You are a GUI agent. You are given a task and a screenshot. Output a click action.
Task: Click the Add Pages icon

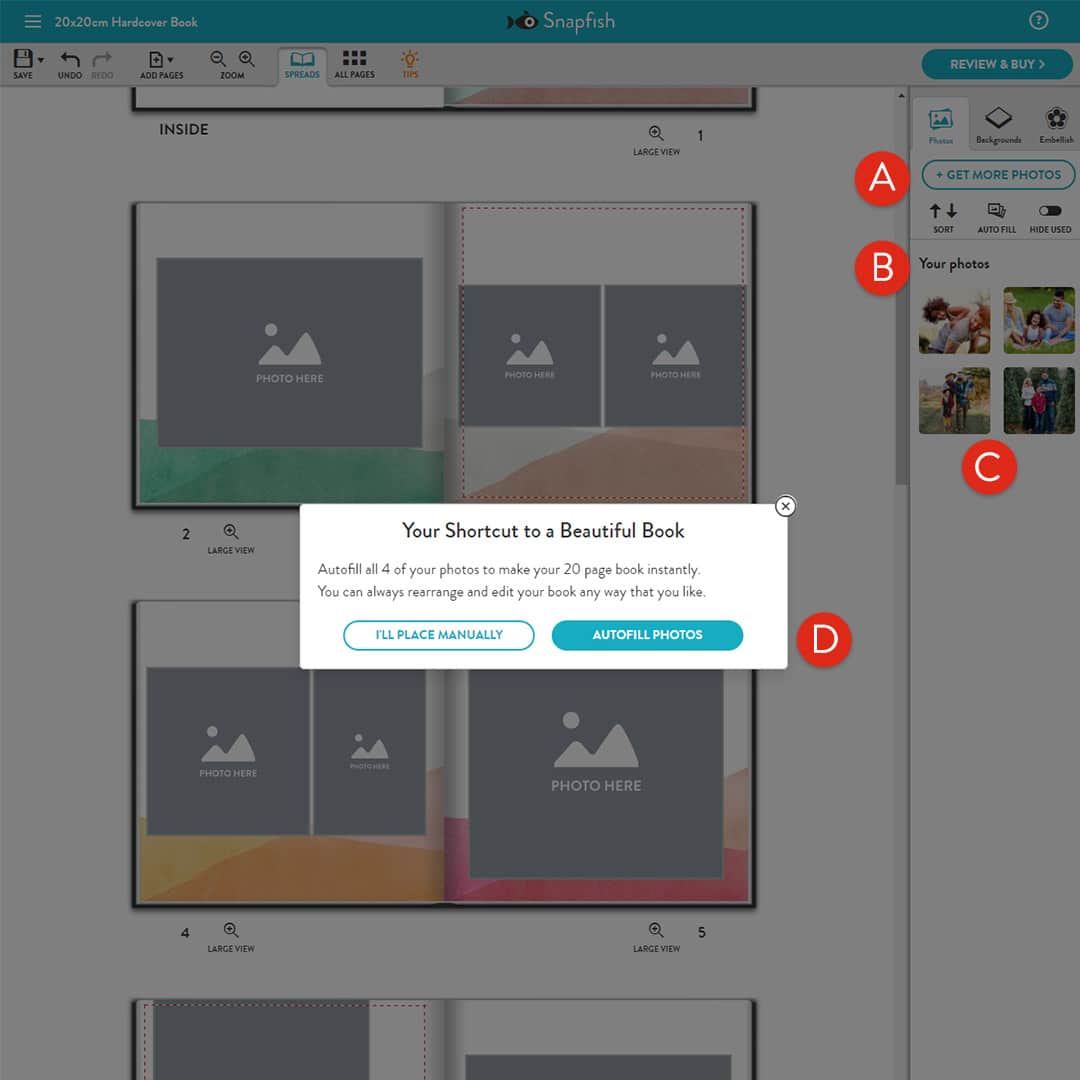155,60
